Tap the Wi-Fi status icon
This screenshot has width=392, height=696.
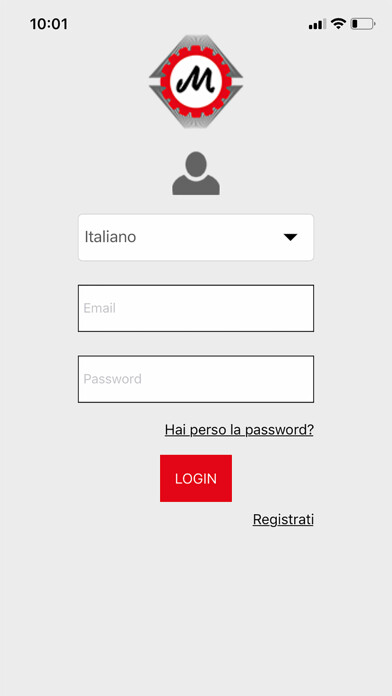coord(338,24)
